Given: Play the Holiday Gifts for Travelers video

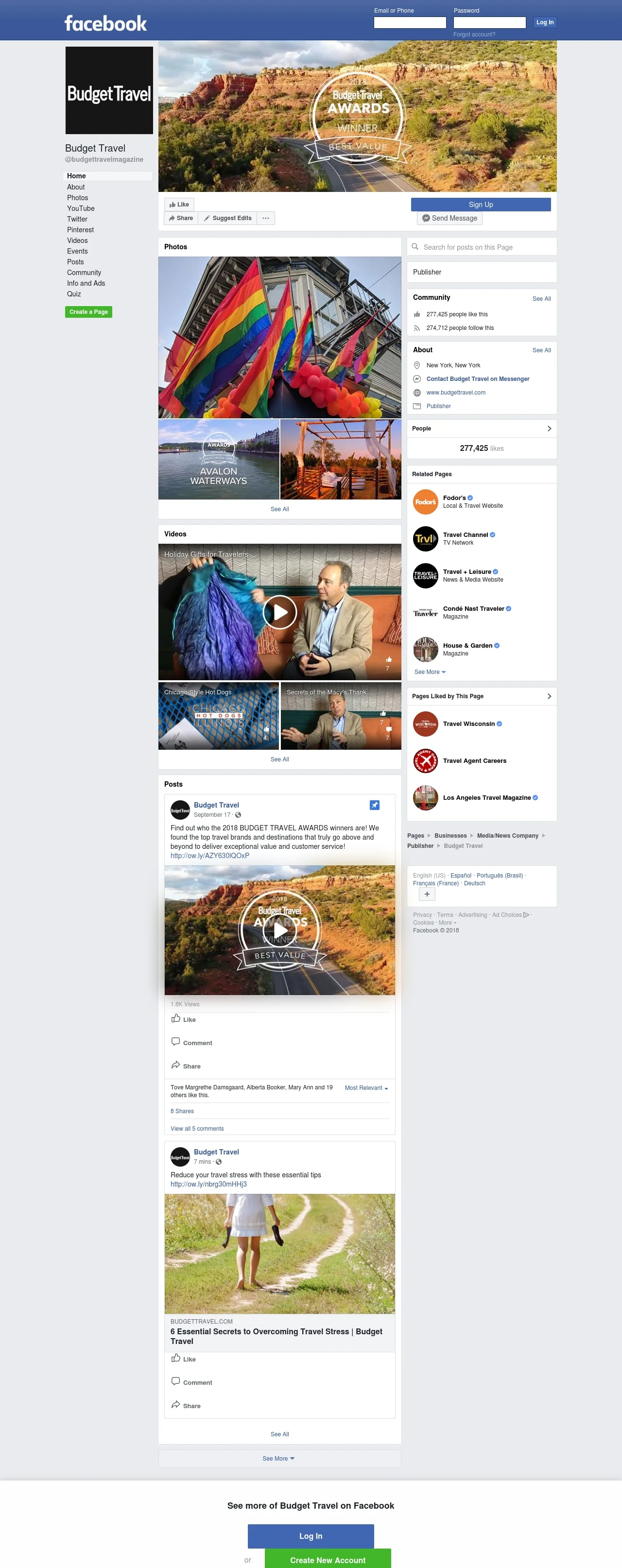Looking at the screenshot, I should tap(279, 612).
